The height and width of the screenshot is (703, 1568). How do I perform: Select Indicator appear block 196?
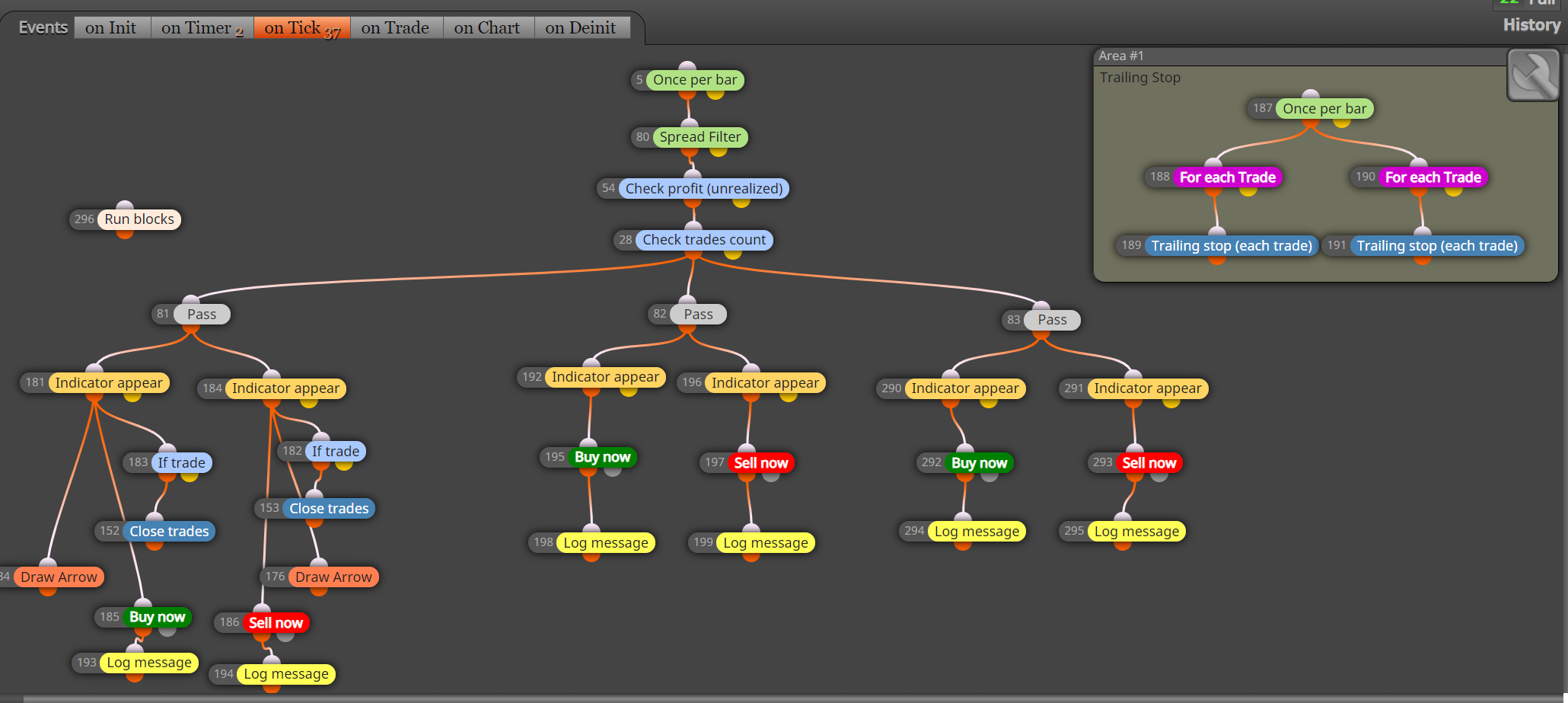(x=765, y=383)
